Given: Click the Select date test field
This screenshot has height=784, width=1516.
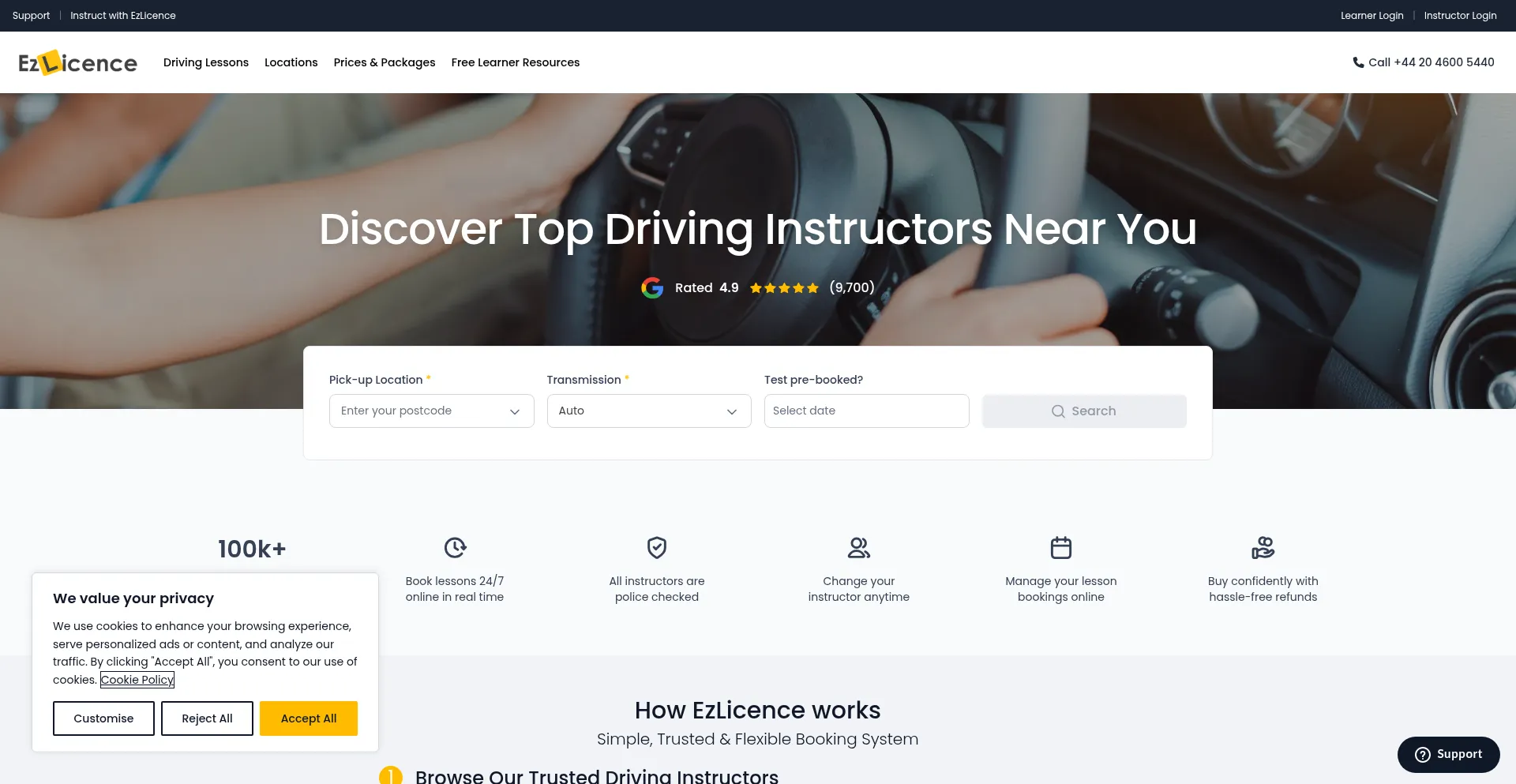Looking at the screenshot, I should (866, 411).
